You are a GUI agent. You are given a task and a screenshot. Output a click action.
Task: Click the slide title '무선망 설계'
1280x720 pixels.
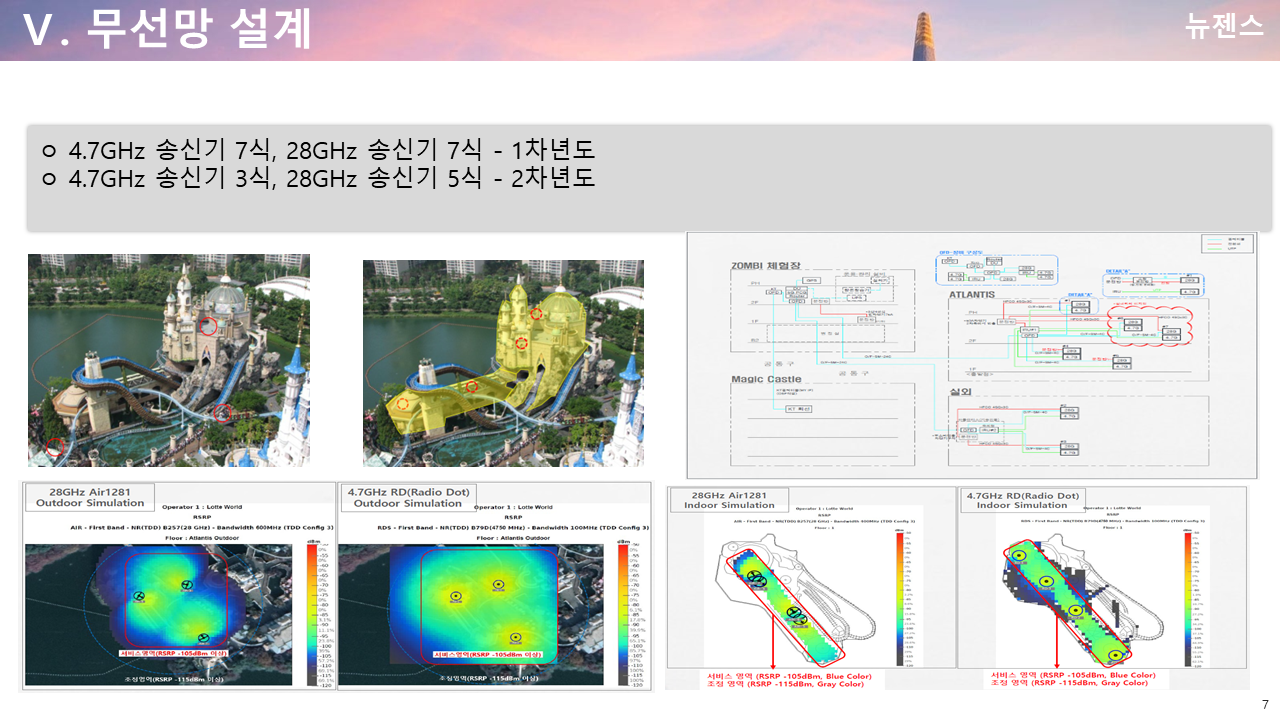tap(199, 29)
